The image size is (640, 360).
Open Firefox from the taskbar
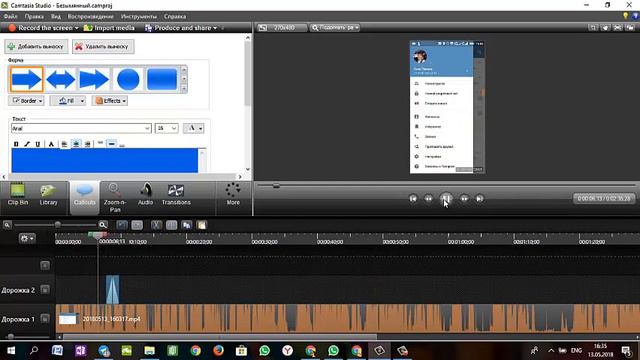point(218,351)
